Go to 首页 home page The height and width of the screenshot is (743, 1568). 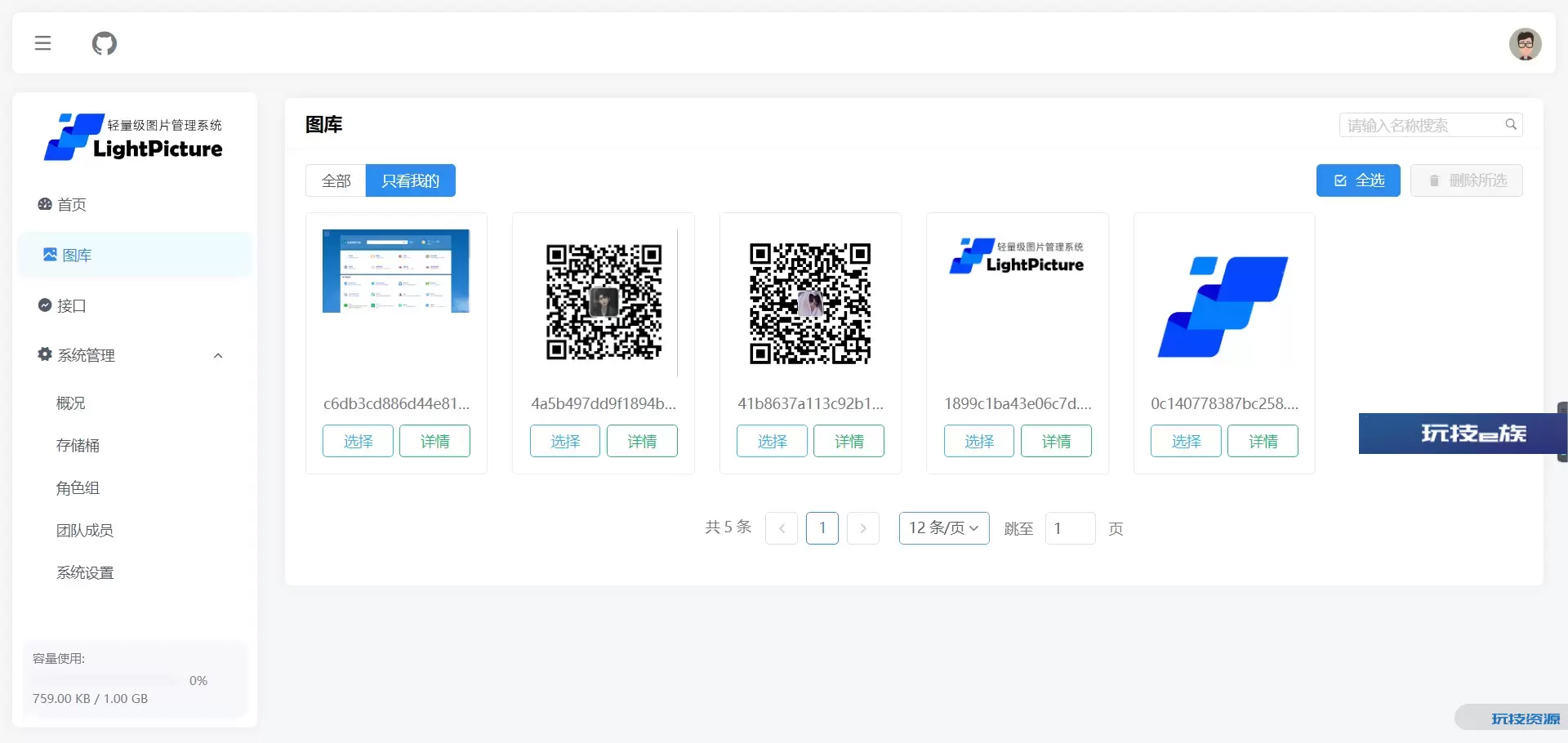click(135, 204)
